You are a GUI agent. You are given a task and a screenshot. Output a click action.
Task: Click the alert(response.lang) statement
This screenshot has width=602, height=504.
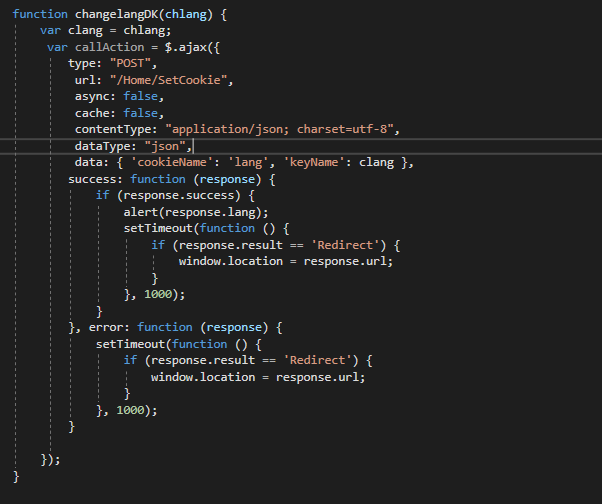[x=196, y=212]
